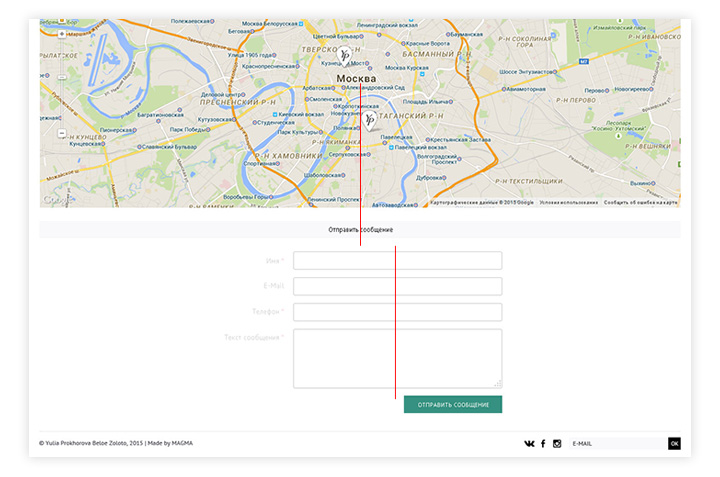Viewport: 720px width, 477px height.
Task: Click the Р-н Перово map label
Action: point(576,100)
